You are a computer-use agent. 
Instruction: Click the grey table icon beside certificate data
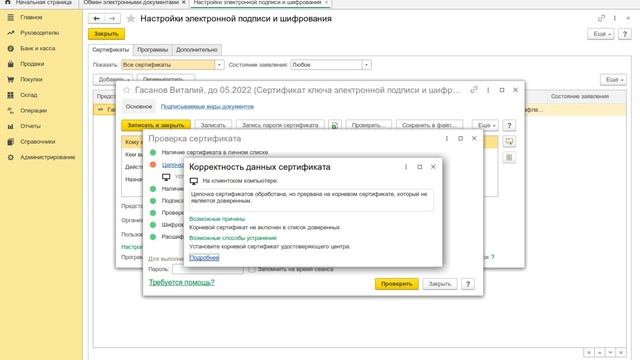509,157
